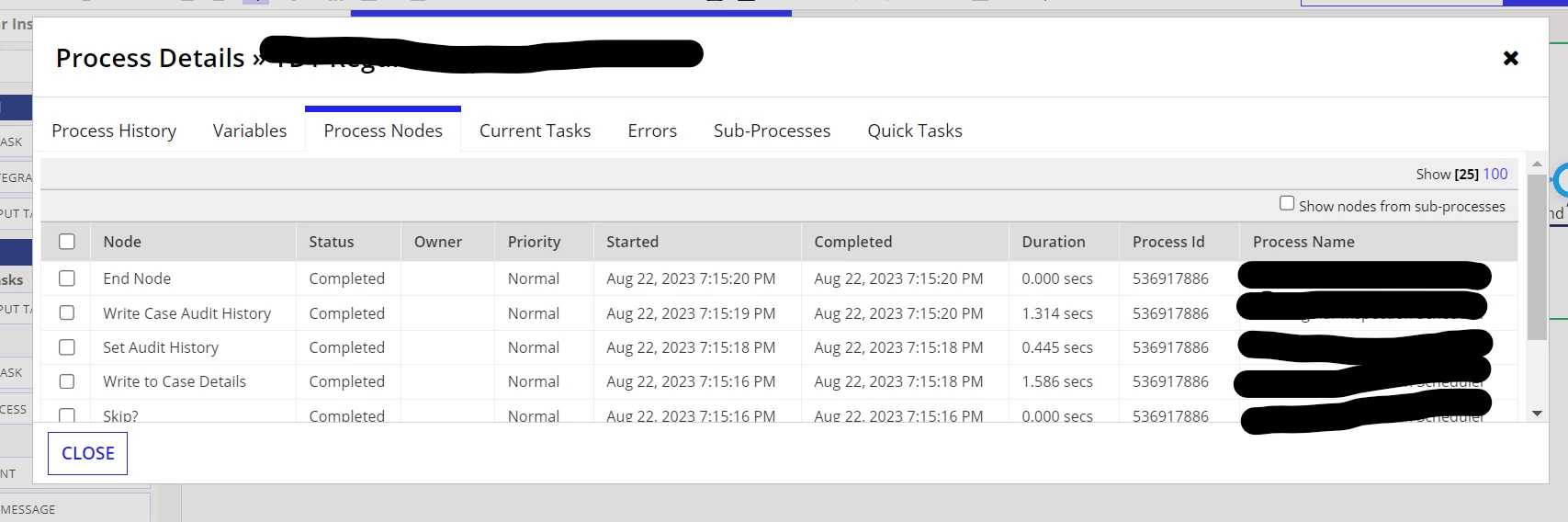Click the CLOSE button
The image size is (1568, 522).
pos(87,453)
